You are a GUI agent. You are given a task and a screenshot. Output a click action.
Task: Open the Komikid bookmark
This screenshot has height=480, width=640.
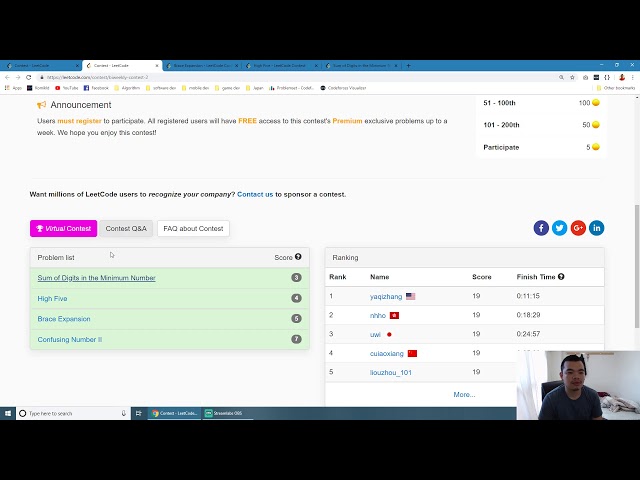(38, 88)
